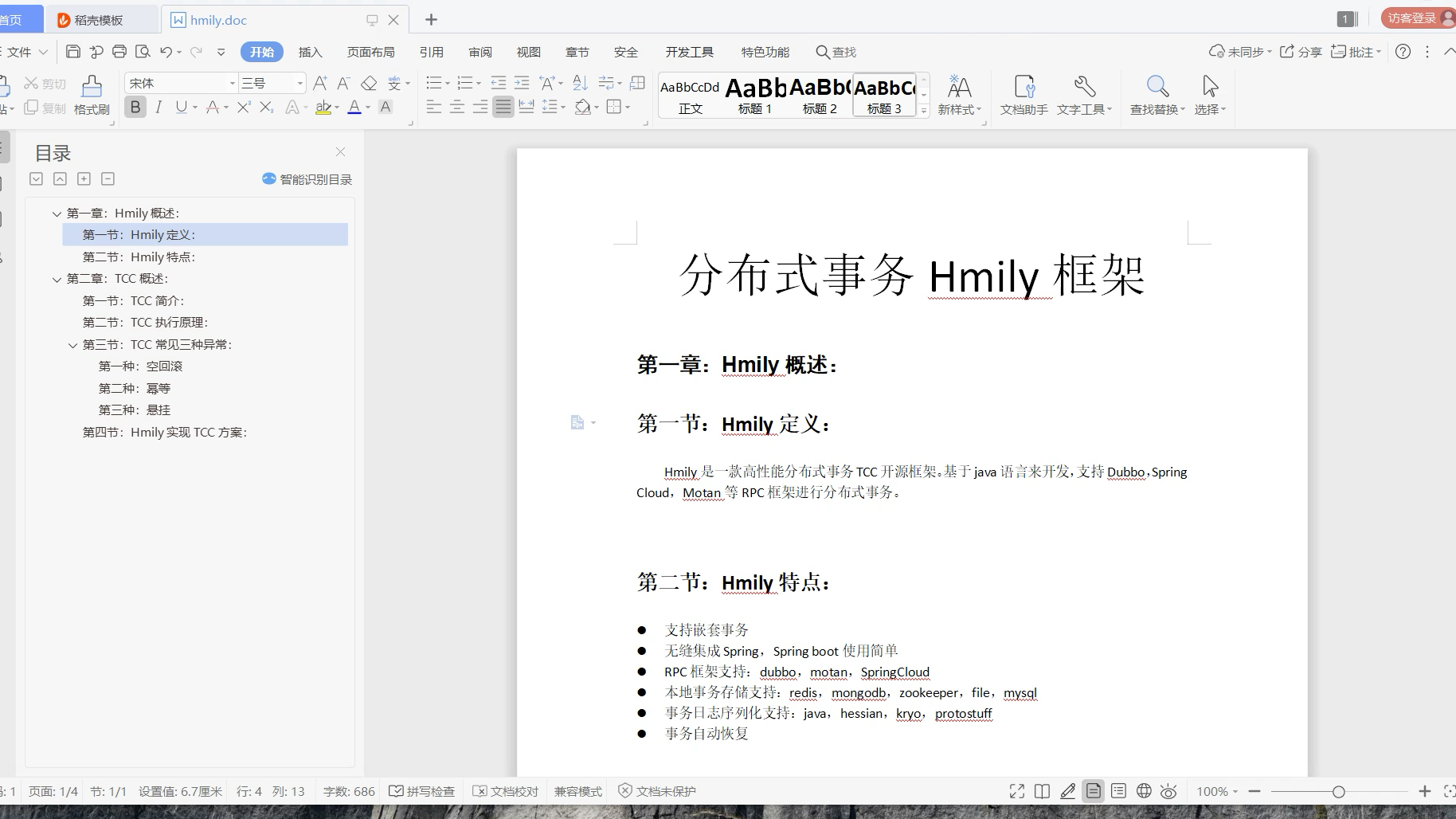Viewport: 1456px width, 819px height.
Task: Toggle eye protection mode icon
Action: tap(1168, 791)
